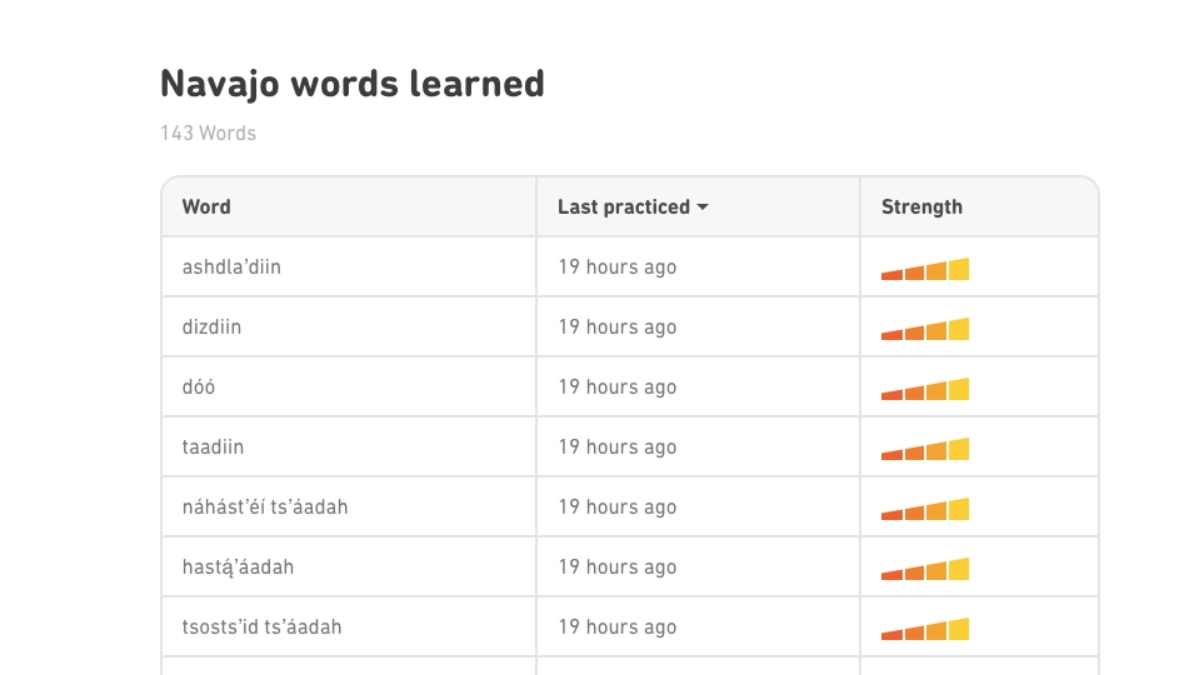Select the strength indicator for dóó
Screen dimensions: 1200x675
point(925,387)
